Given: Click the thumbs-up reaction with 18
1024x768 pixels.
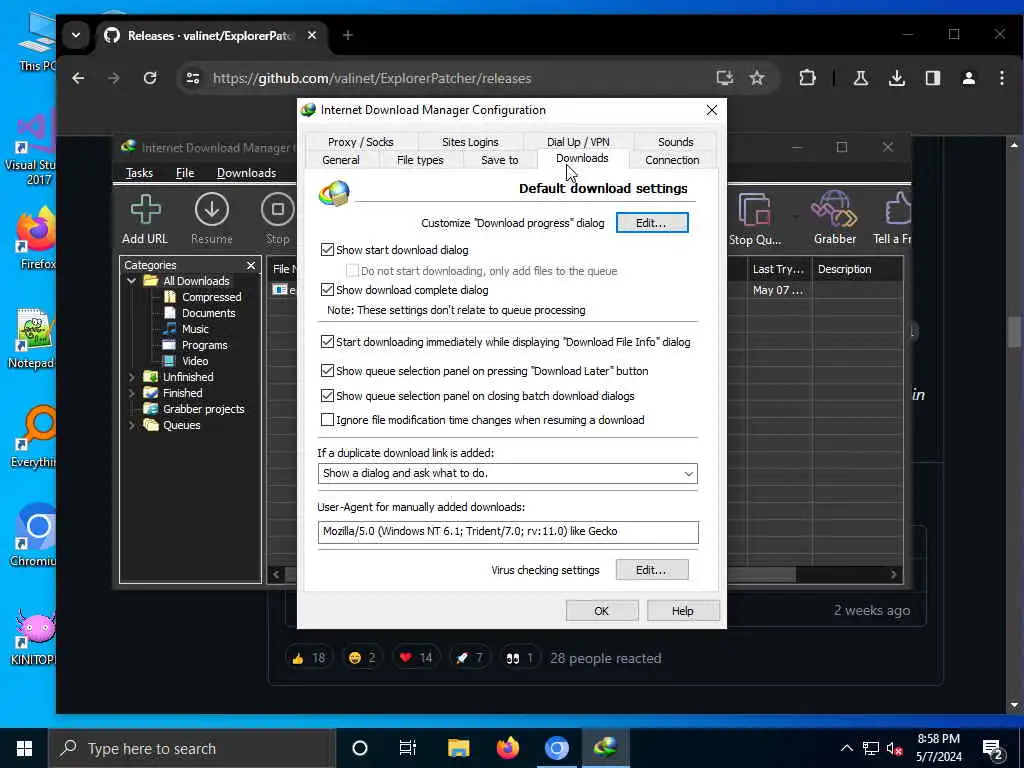Looking at the screenshot, I should click(x=309, y=658).
